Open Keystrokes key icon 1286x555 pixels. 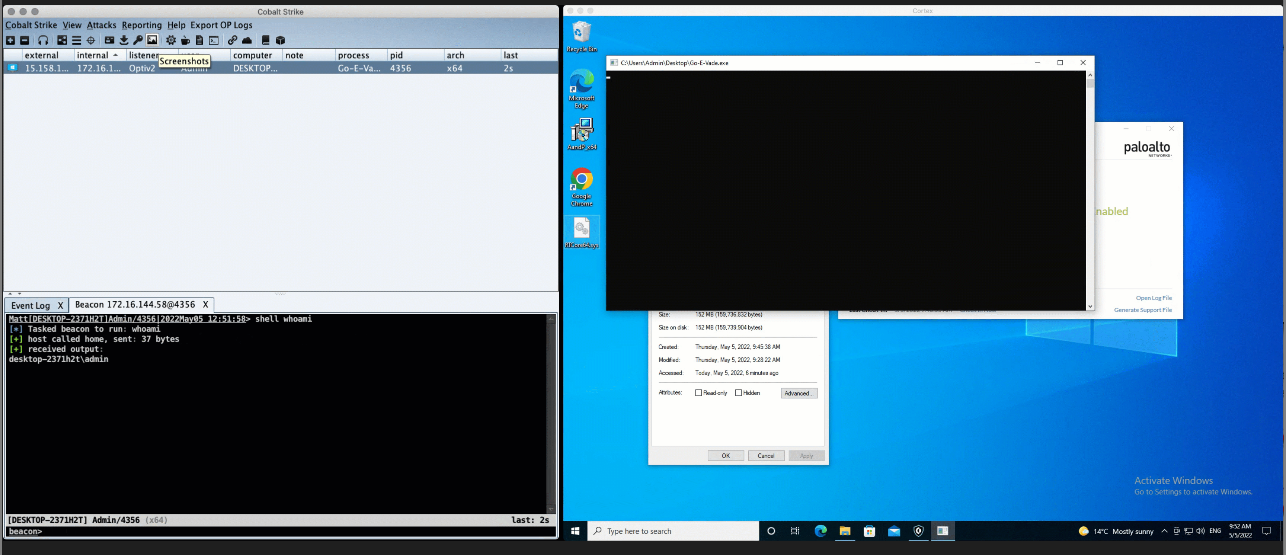(138, 40)
